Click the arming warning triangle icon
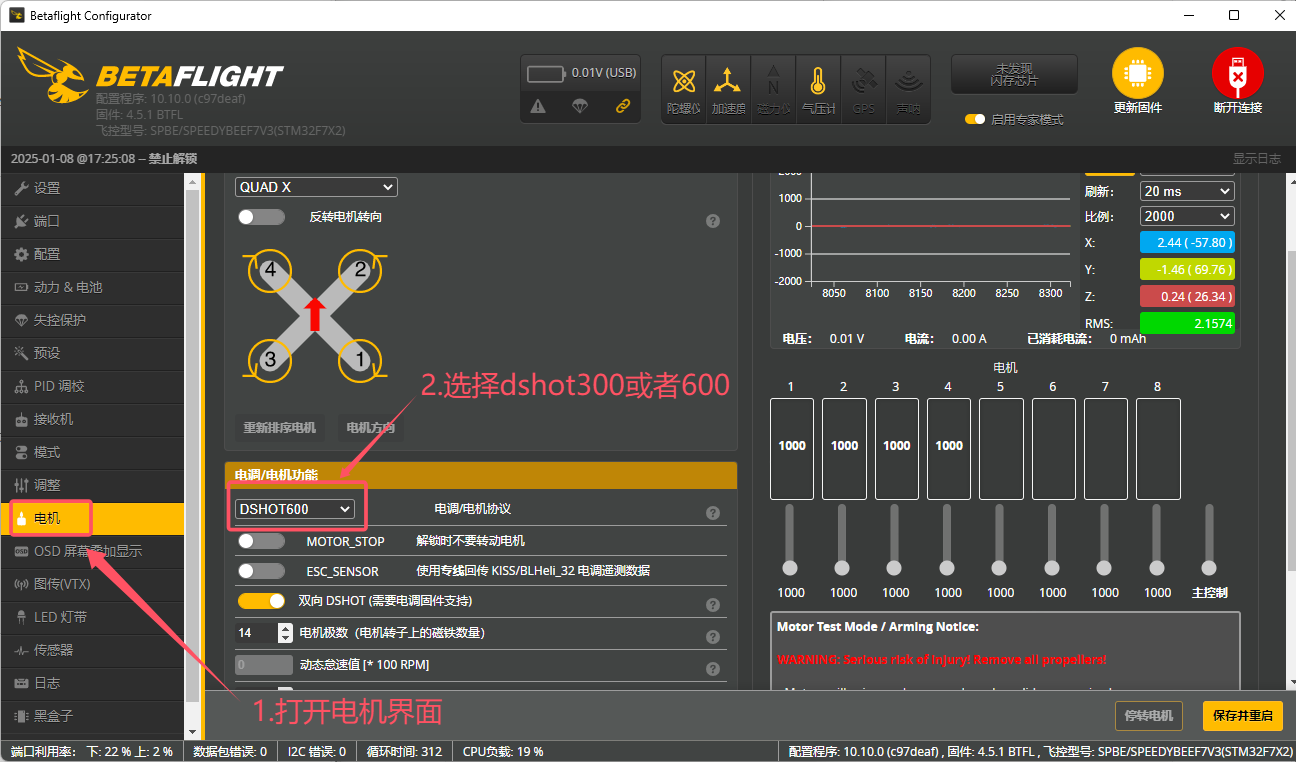 pos(538,106)
